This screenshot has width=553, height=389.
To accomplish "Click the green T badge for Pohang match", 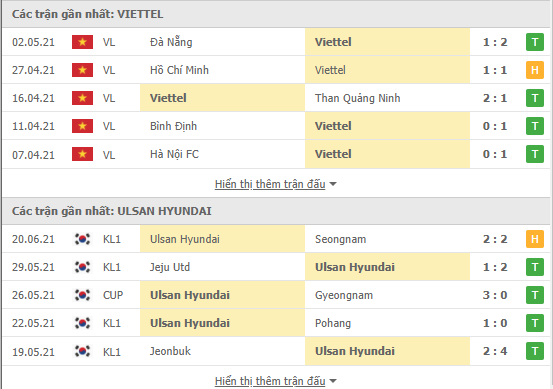I will pyautogui.click(x=535, y=323).
